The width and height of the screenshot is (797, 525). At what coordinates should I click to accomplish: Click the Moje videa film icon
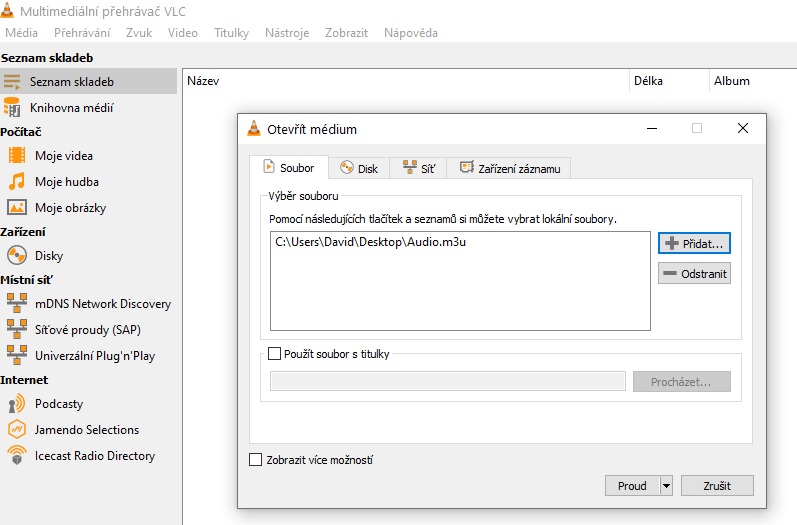pos(17,155)
